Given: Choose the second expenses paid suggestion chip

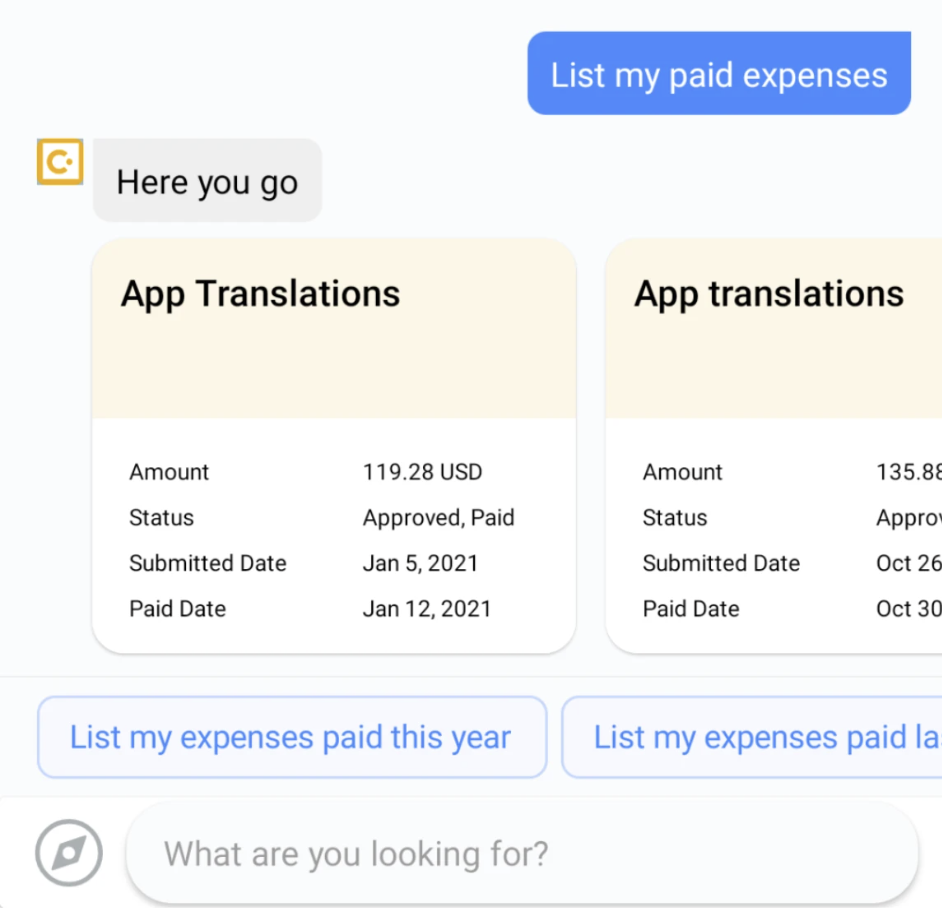Looking at the screenshot, I should [x=752, y=737].
